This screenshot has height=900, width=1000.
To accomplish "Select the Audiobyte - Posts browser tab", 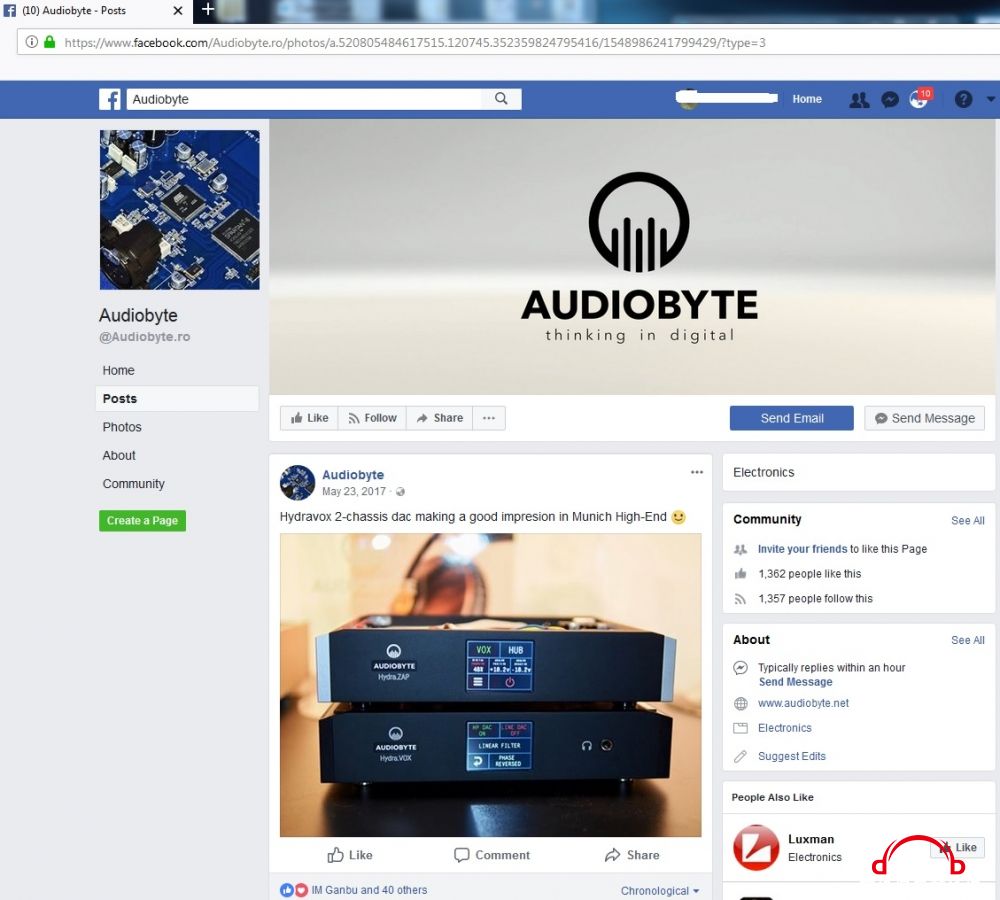I will pos(96,11).
